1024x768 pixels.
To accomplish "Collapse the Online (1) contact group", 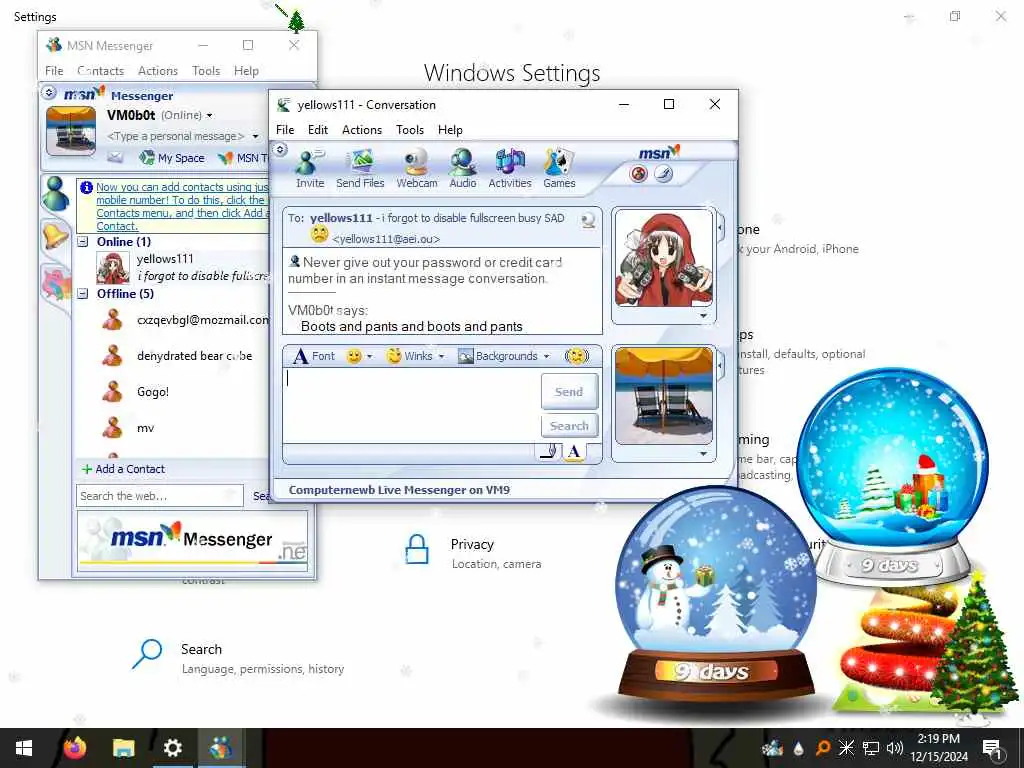I will click(x=83, y=242).
